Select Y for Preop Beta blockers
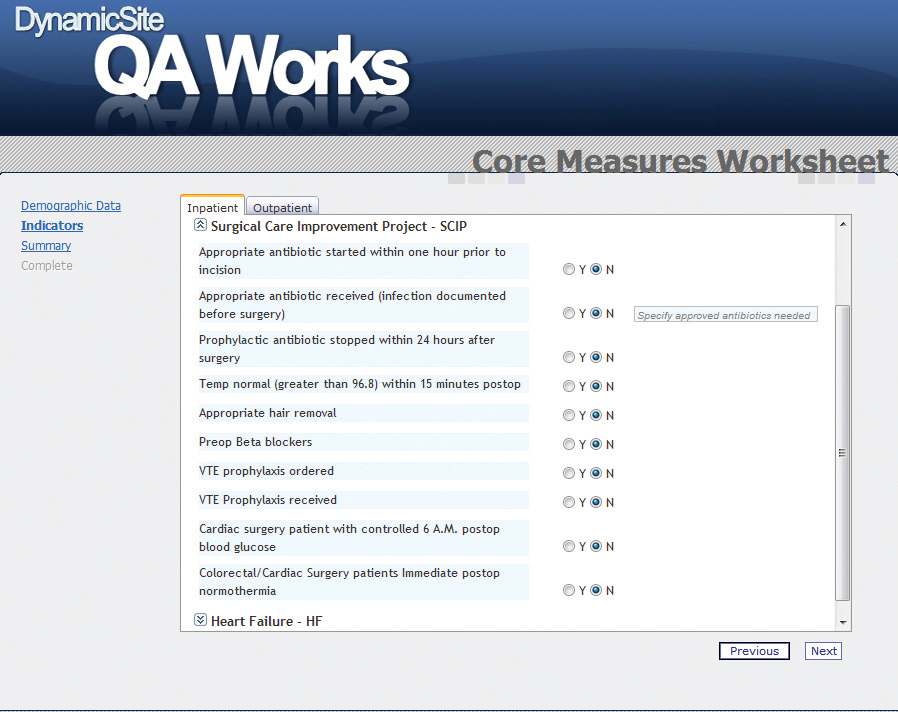Image resolution: width=898 pixels, height=712 pixels. 569,444
